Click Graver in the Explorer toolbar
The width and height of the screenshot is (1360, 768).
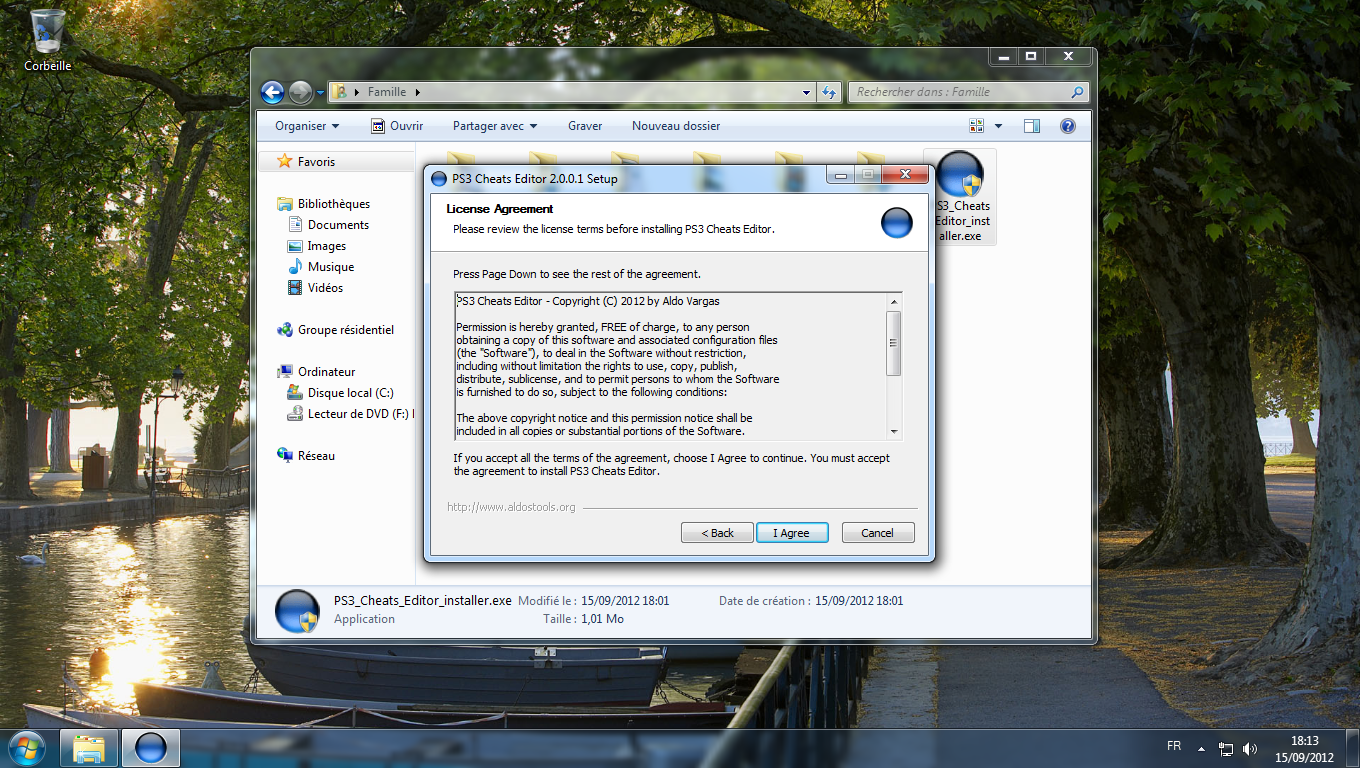click(x=585, y=126)
